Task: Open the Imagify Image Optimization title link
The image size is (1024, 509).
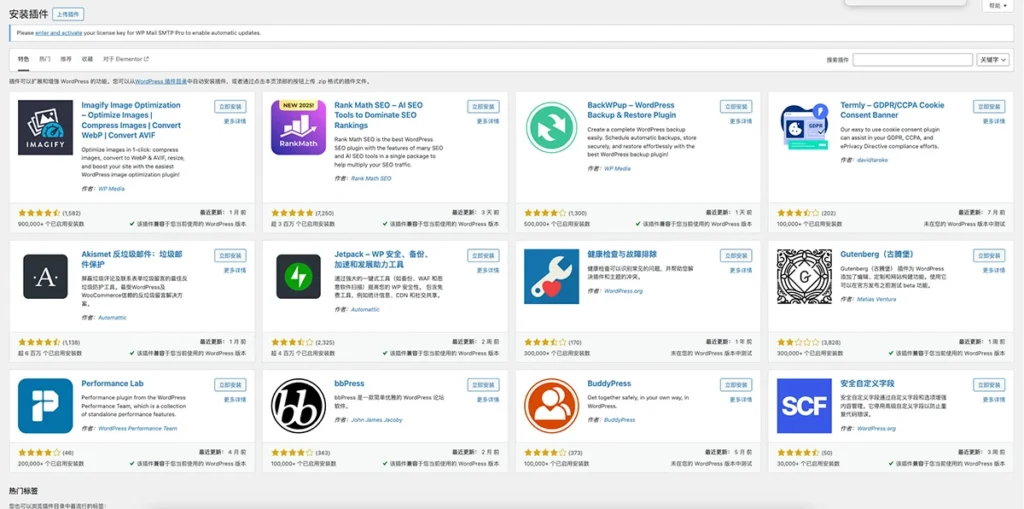Action: point(131,120)
